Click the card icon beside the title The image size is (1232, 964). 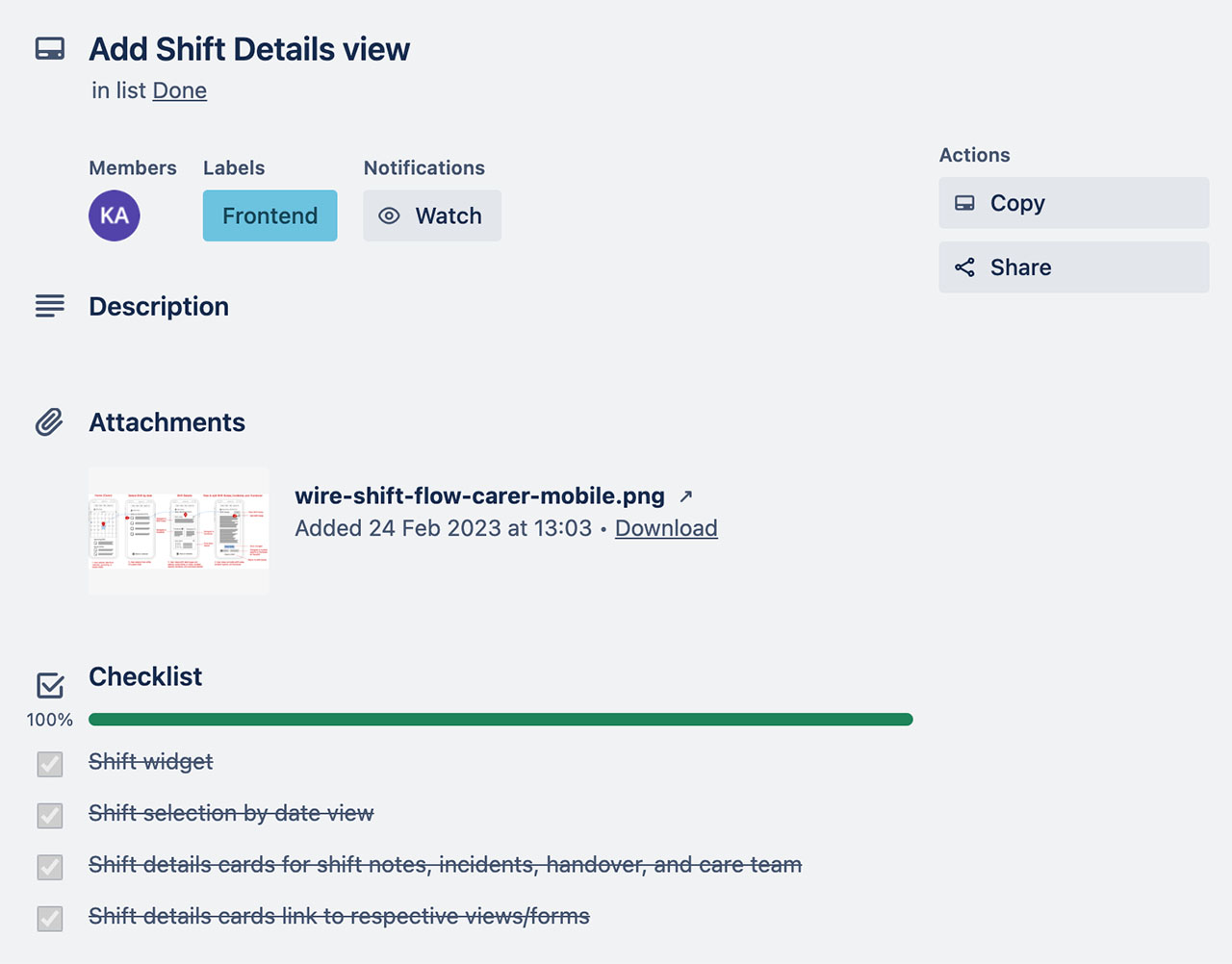click(x=49, y=48)
